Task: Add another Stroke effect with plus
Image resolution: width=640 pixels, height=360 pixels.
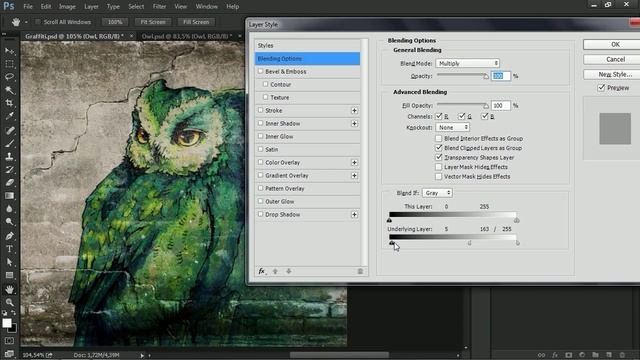Action: click(354, 111)
